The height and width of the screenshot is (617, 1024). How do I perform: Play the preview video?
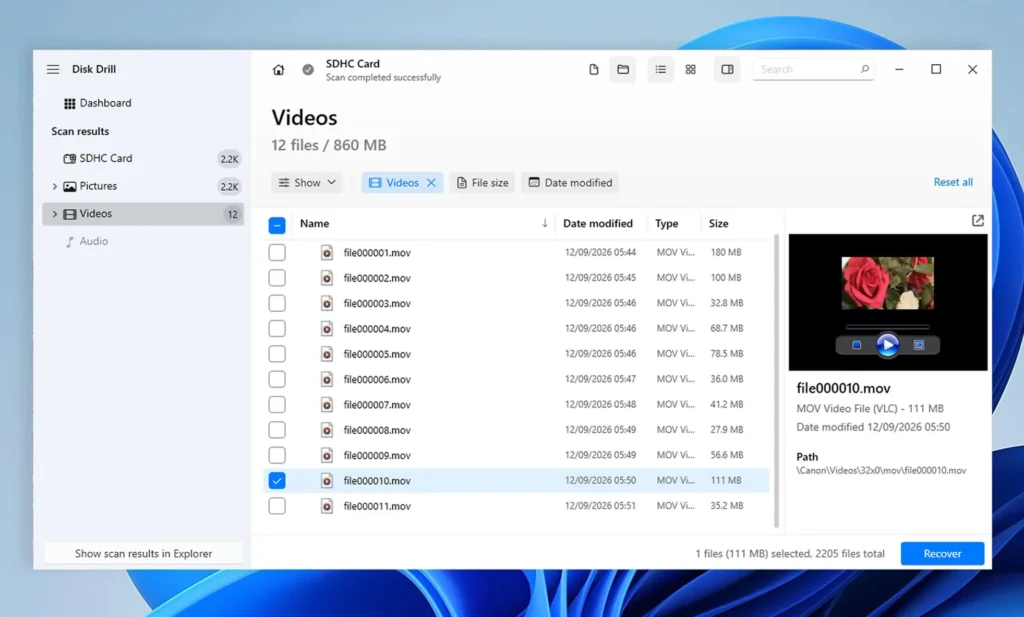click(887, 345)
